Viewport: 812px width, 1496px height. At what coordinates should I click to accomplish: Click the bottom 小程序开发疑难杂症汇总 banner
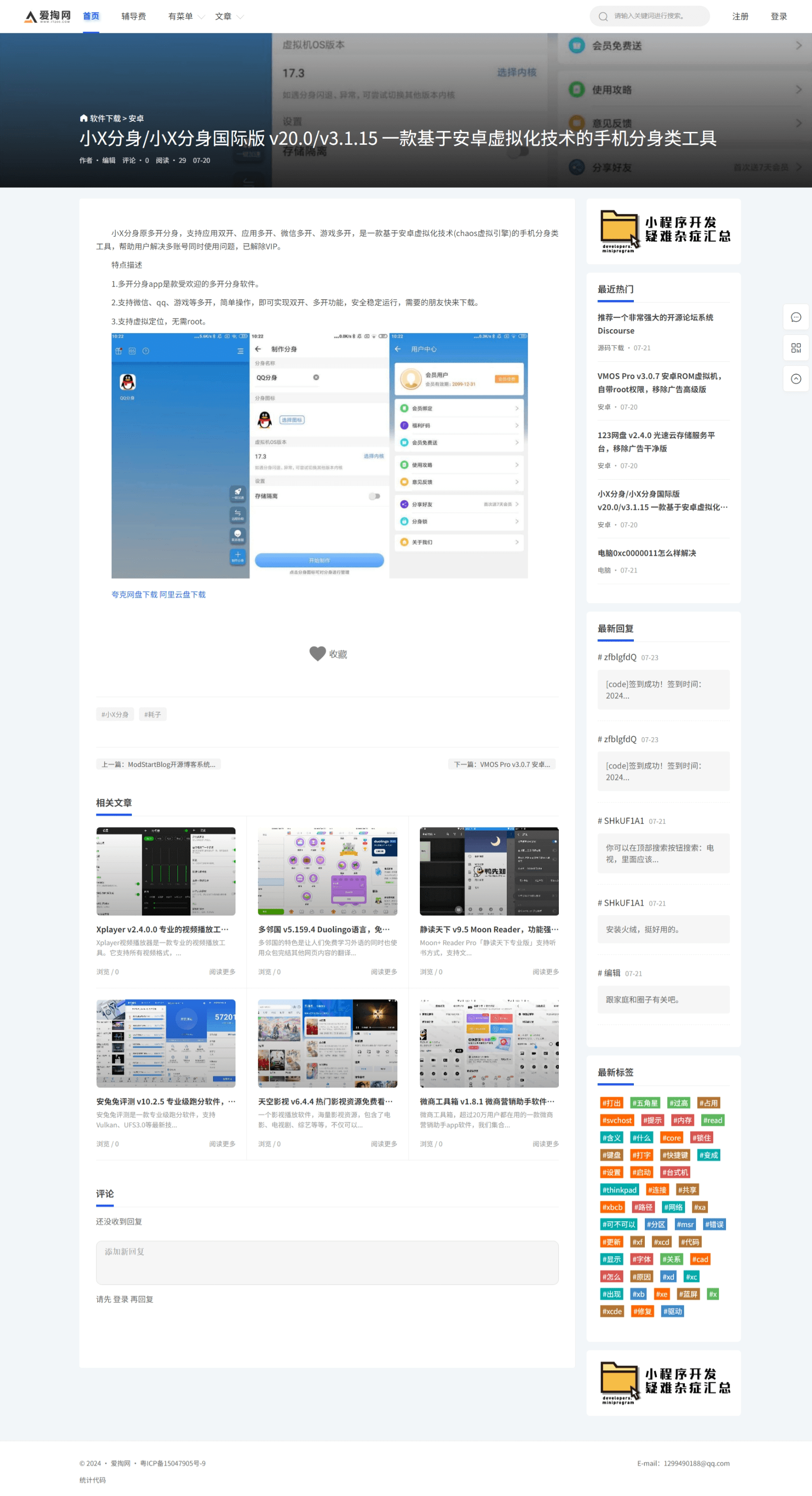tap(663, 1383)
